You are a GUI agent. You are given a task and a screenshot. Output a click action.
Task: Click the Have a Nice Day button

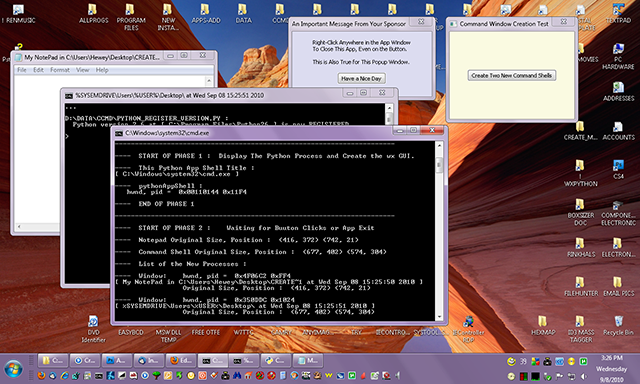pos(362,78)
